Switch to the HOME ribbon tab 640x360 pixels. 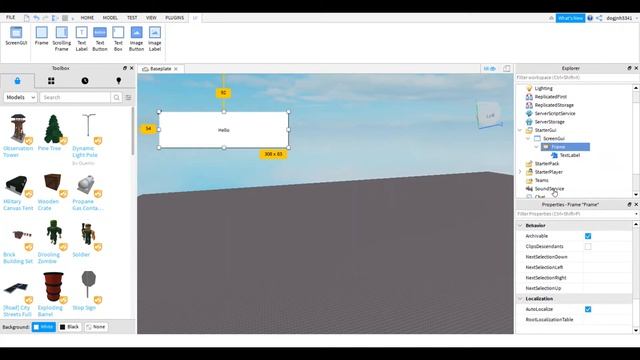click(87, 18)
